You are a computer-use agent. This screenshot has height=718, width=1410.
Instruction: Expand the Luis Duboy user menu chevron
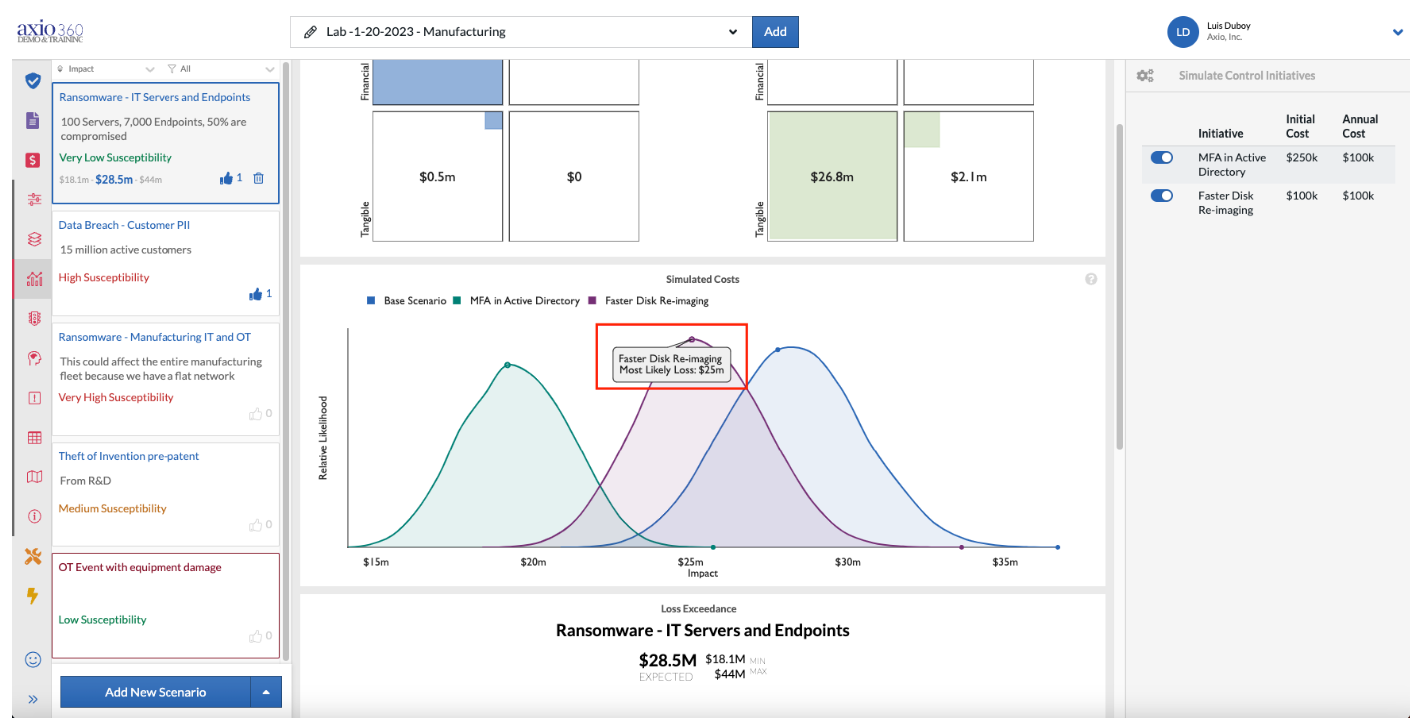[x=1398, y=32]
